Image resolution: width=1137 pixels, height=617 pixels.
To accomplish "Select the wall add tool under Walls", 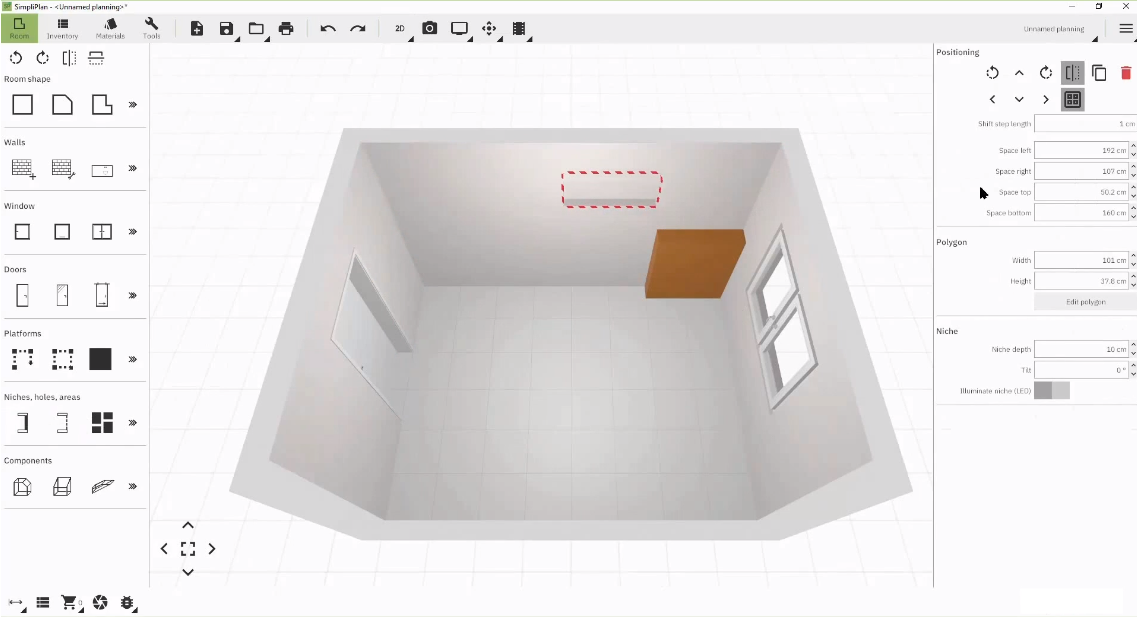I will pyautogui.click(x=22, y=168).
